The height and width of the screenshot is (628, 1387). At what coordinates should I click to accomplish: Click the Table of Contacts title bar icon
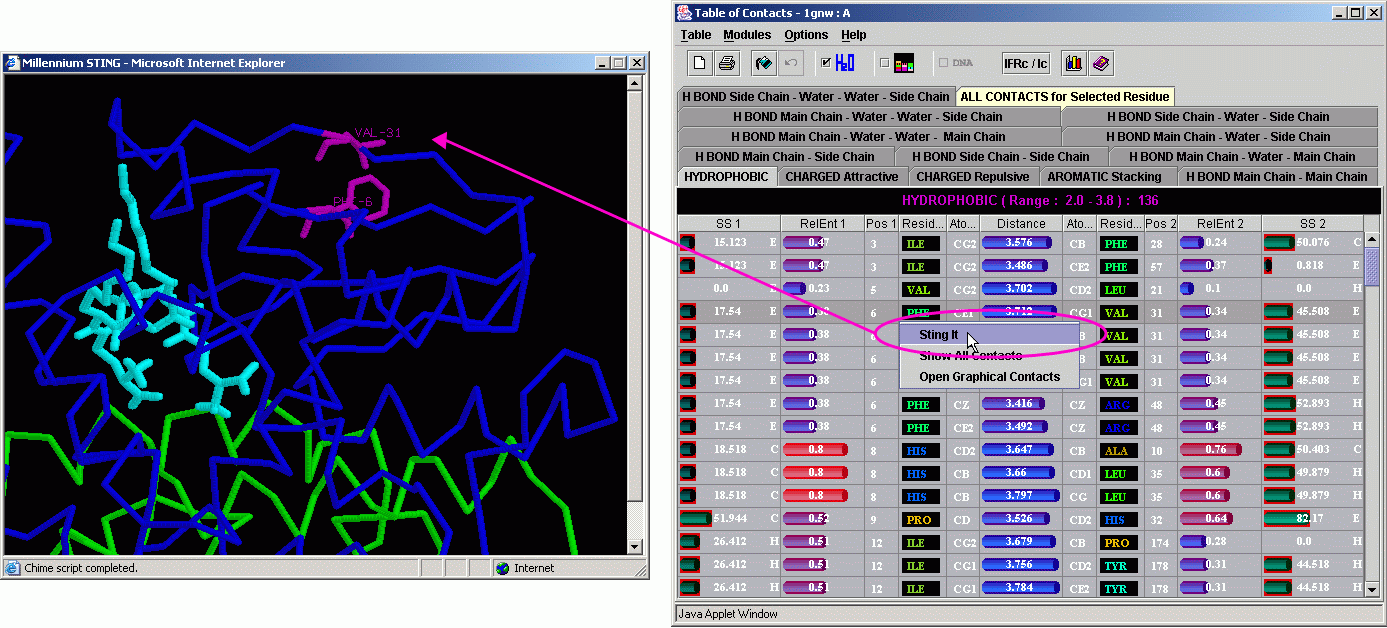685,13
